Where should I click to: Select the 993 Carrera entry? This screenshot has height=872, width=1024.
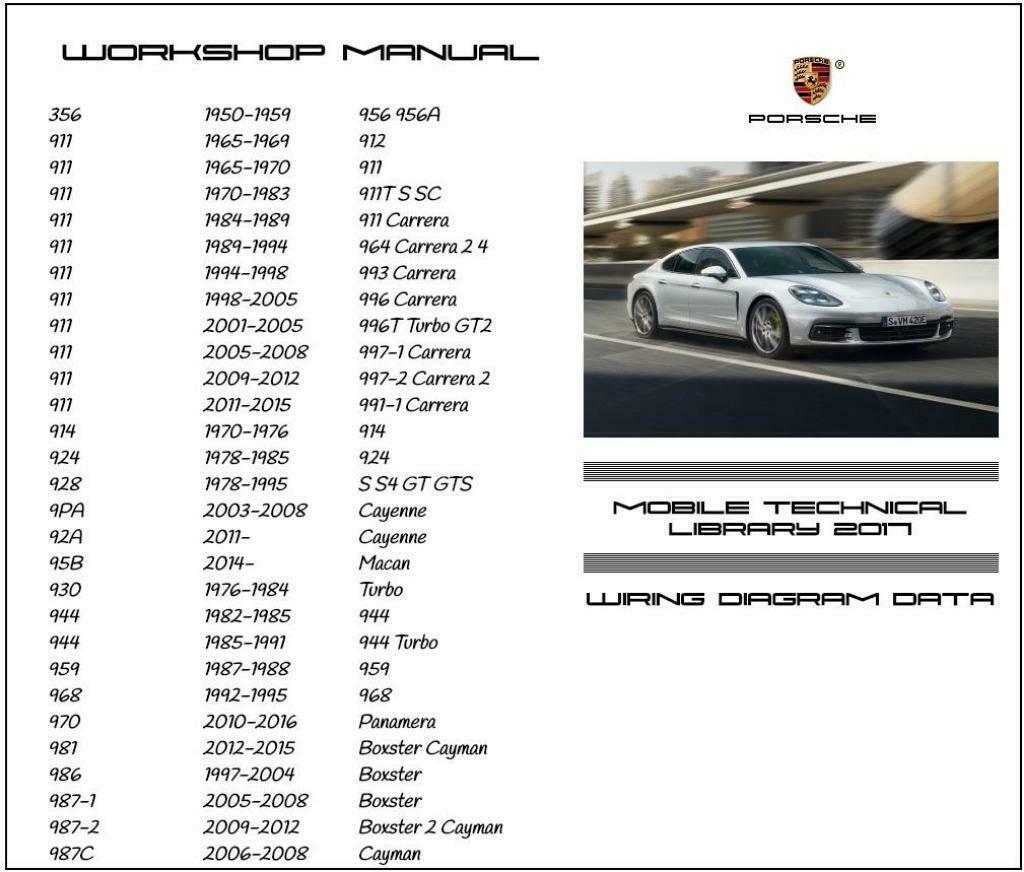pyautogui.click(x=407, y=272)
